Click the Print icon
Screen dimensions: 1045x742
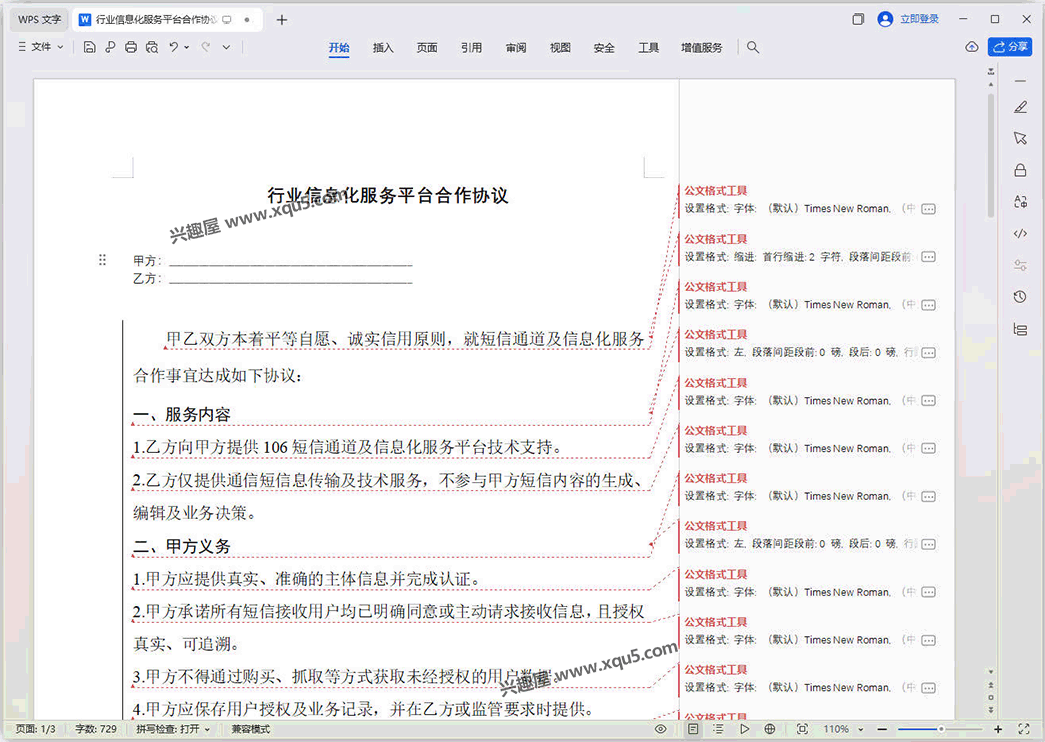coord(131,47)
